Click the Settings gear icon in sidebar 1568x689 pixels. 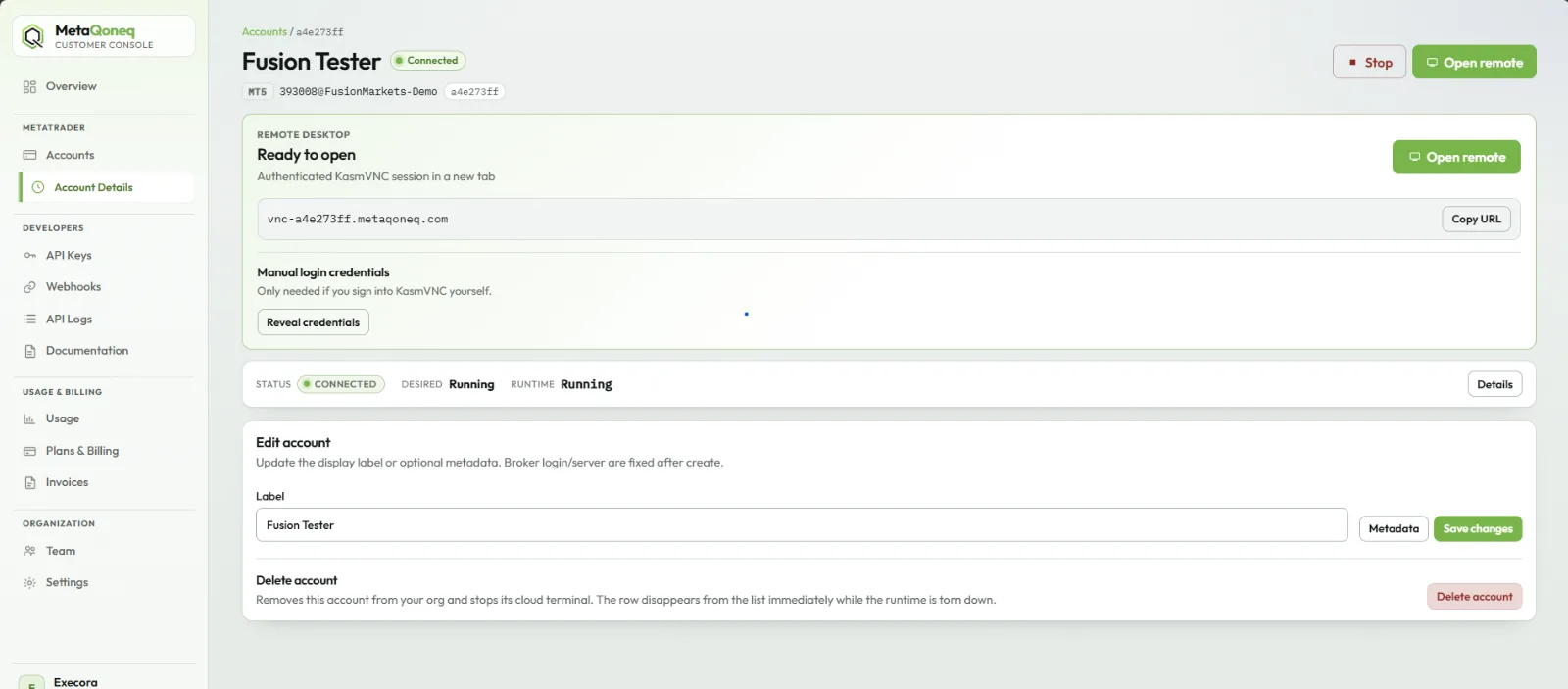(x=29, y=583)
